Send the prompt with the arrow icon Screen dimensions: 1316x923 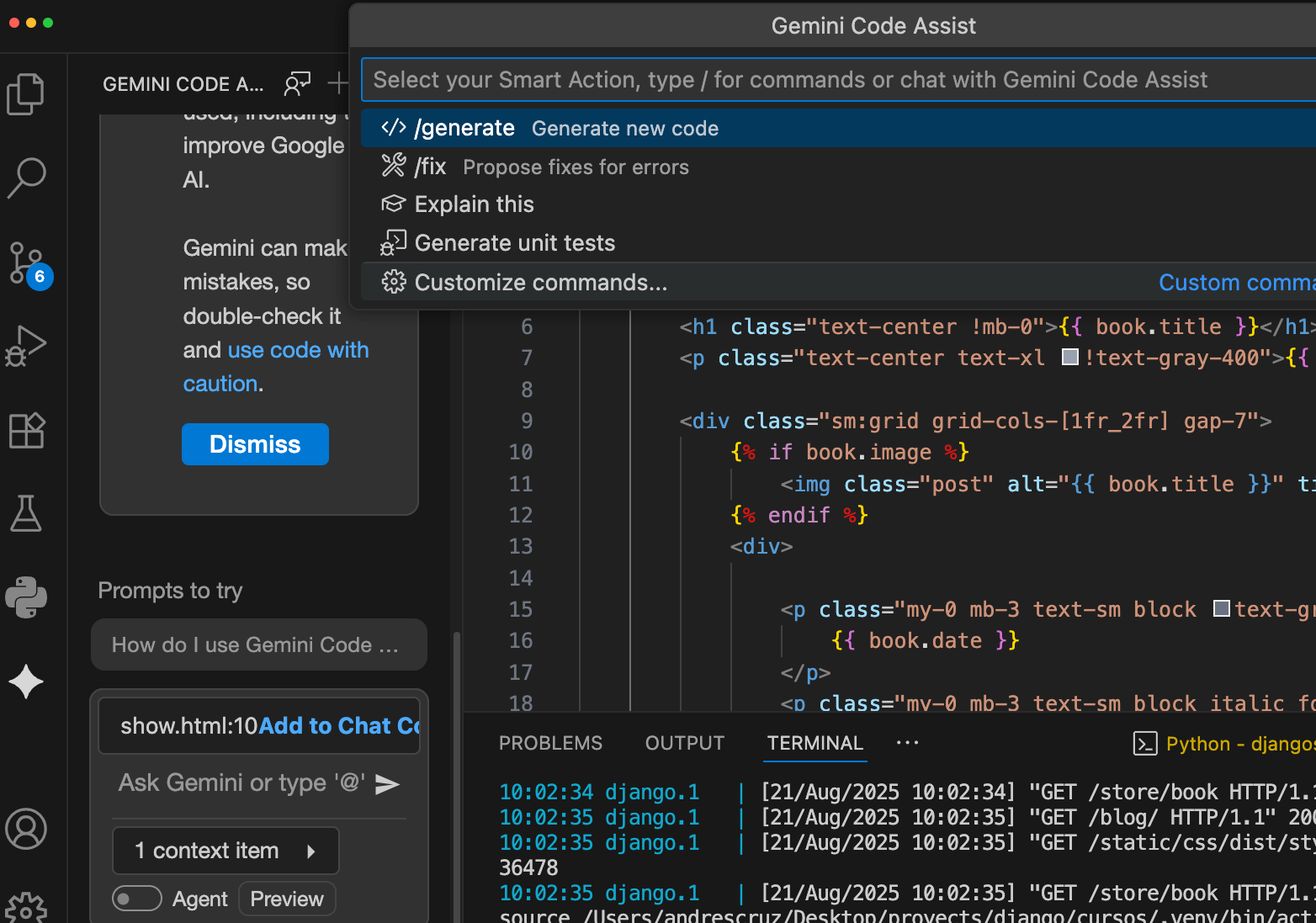[x=387, y=784]
